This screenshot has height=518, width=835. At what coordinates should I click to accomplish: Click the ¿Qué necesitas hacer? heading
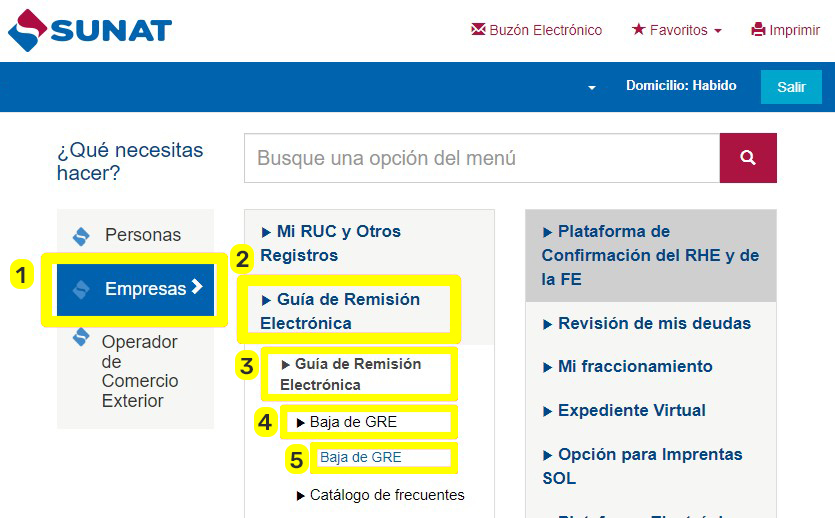pos(130,161)
